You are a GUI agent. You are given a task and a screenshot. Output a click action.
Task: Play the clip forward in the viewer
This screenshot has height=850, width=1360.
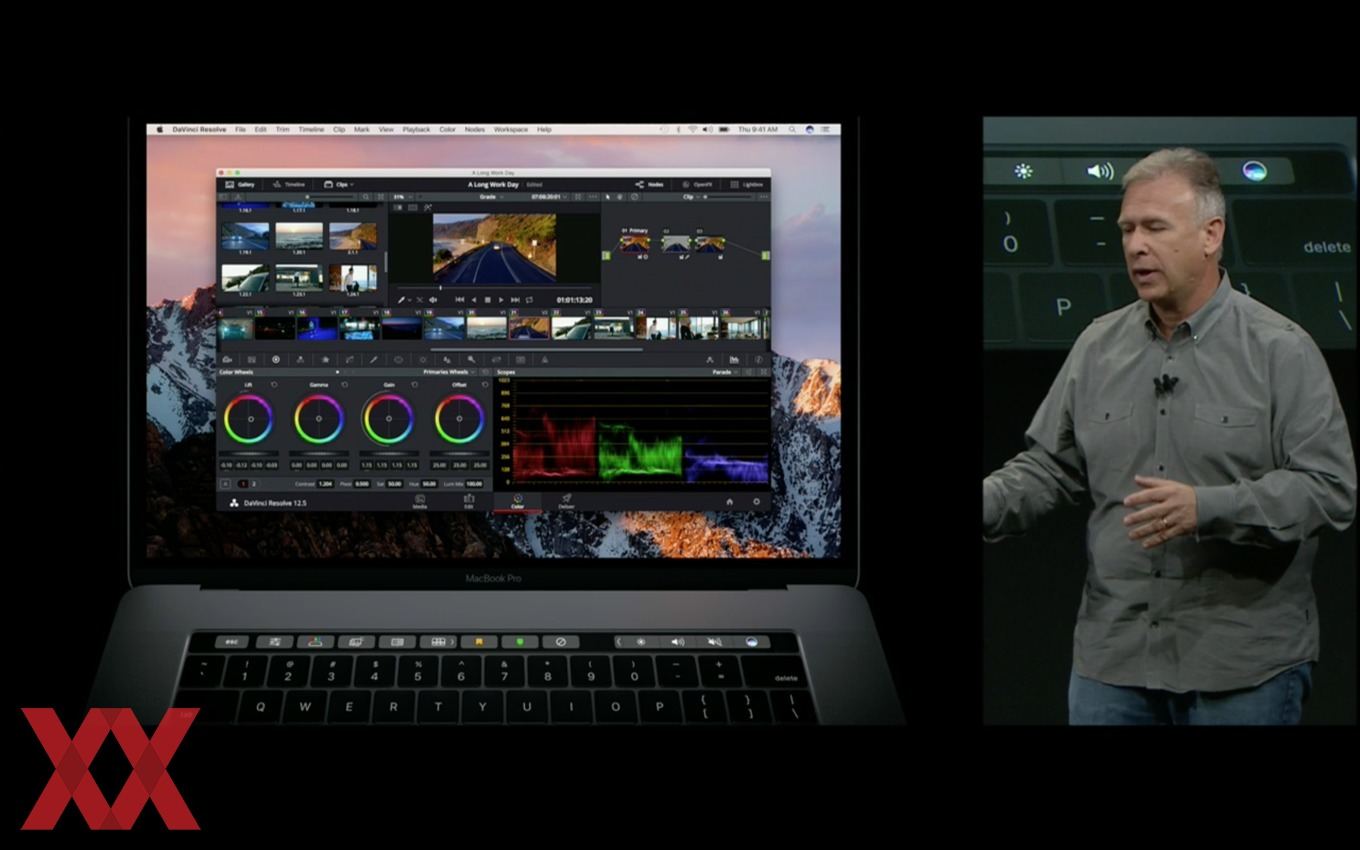pyautogui.click(x=501, y=300)
